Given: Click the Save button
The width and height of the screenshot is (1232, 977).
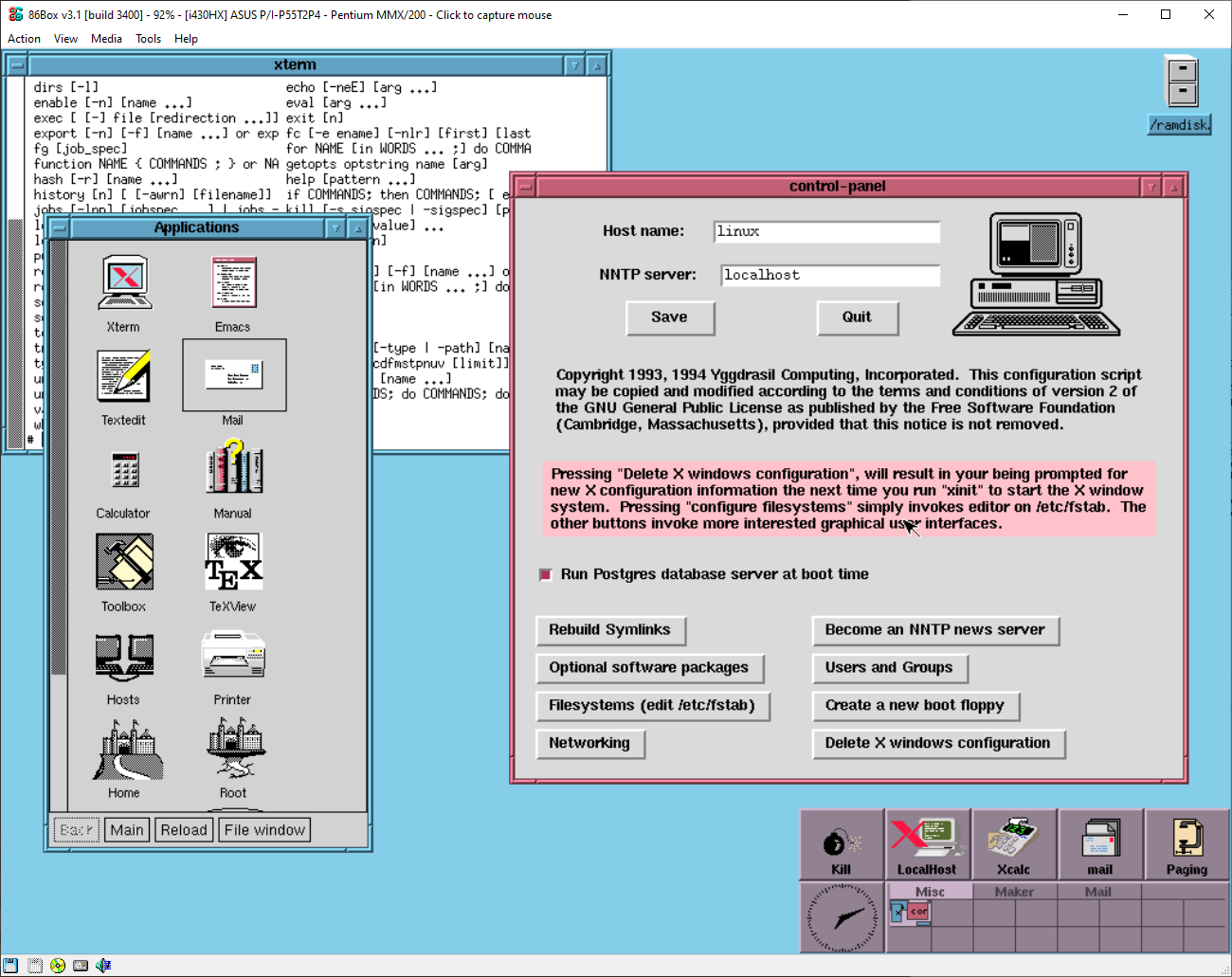Looking at the screenshot, I should (670, 317).
